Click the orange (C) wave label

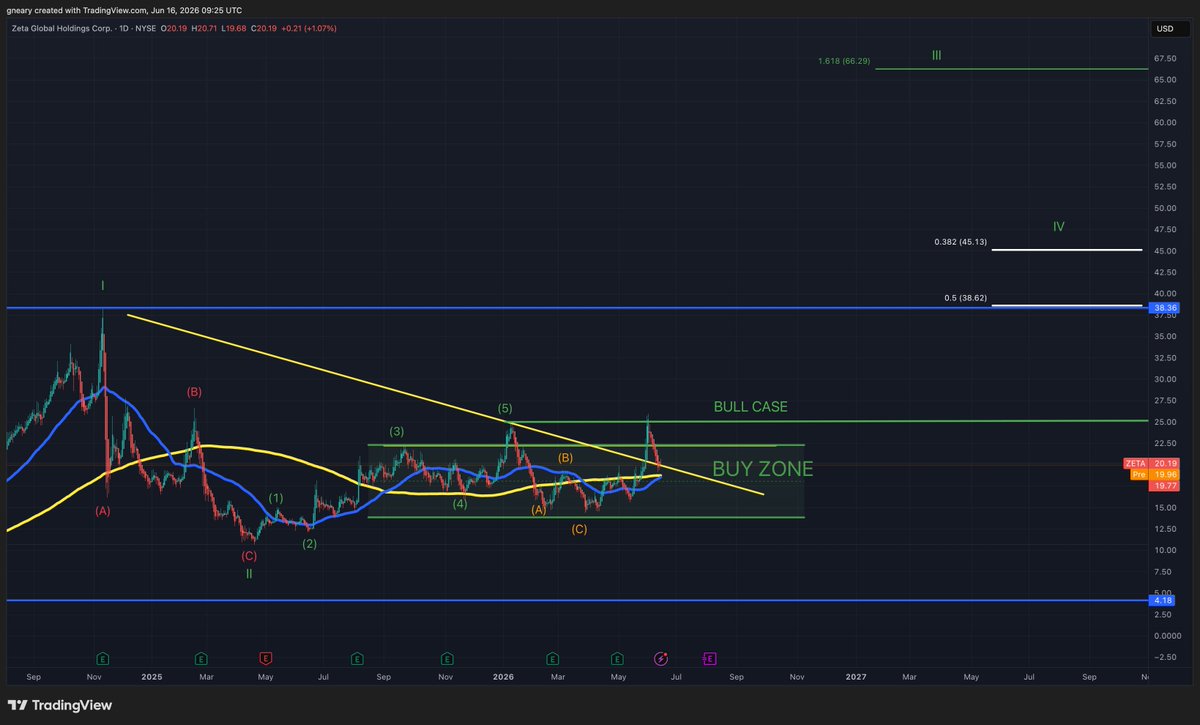(x=579, y=529)
